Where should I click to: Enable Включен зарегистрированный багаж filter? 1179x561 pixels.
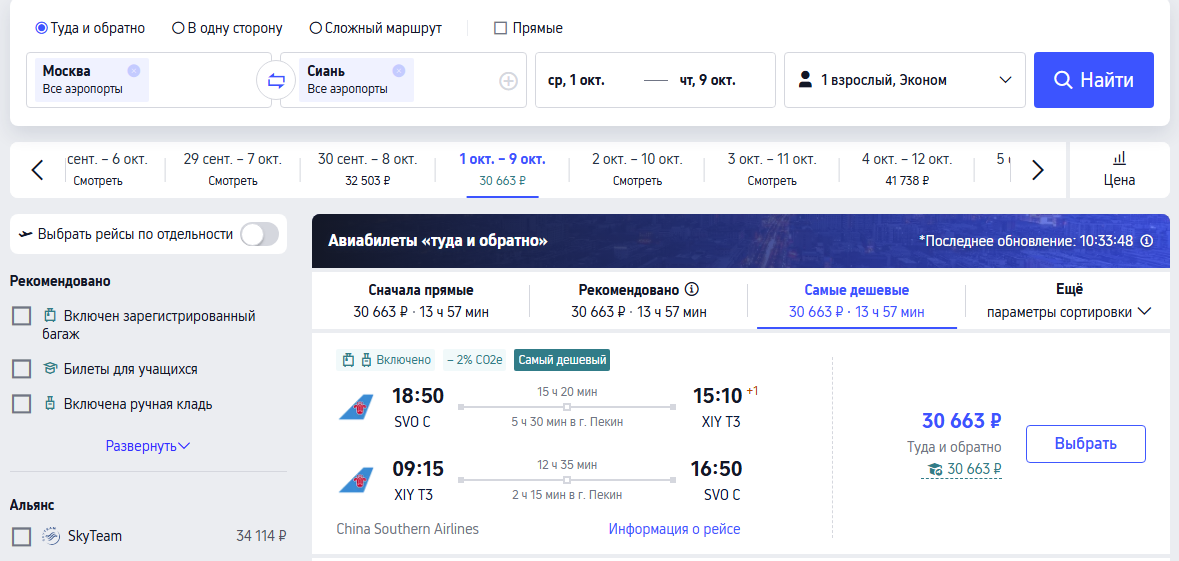[x=22, y=316]
